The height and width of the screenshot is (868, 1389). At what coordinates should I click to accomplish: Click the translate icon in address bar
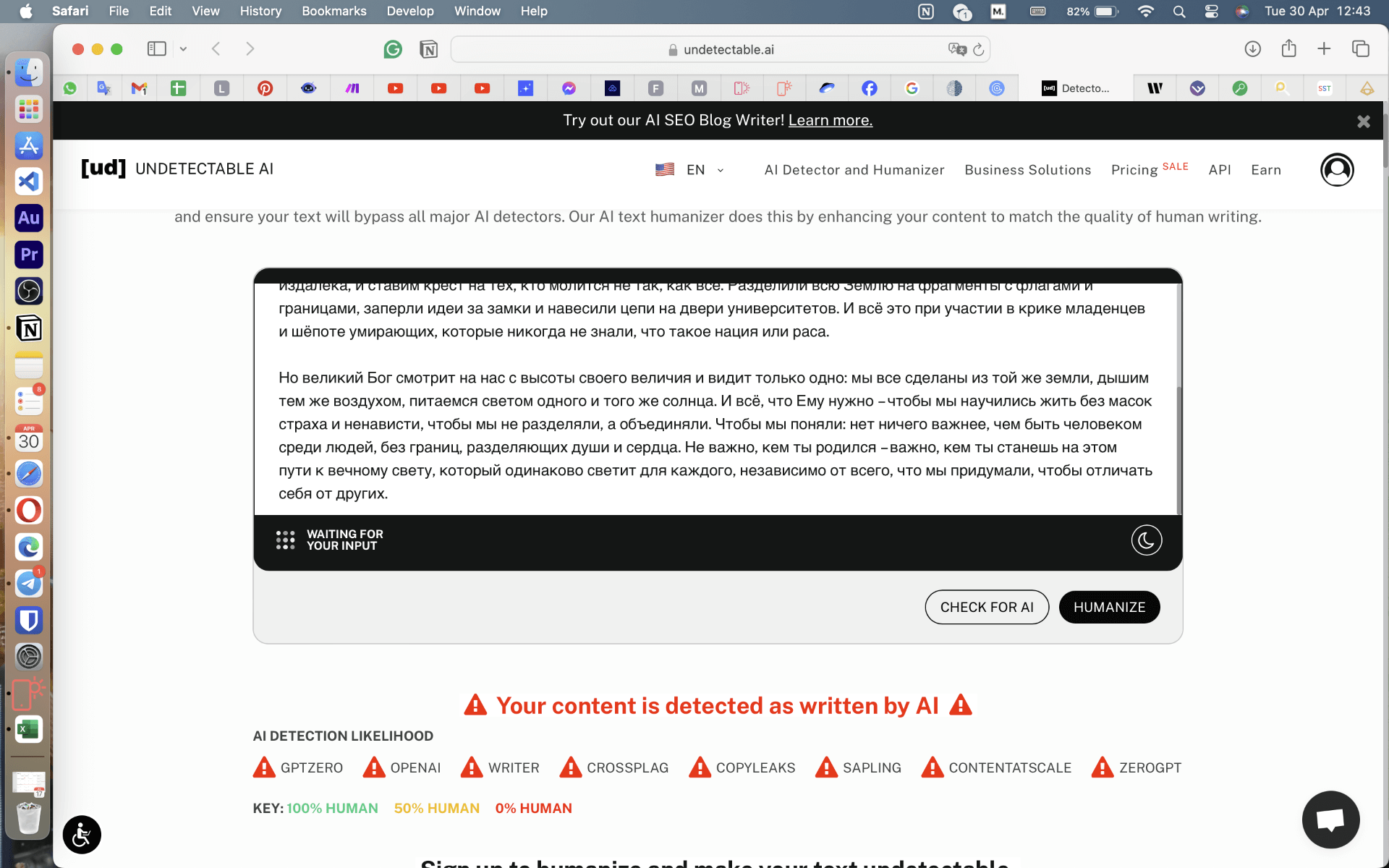(957, 49)
